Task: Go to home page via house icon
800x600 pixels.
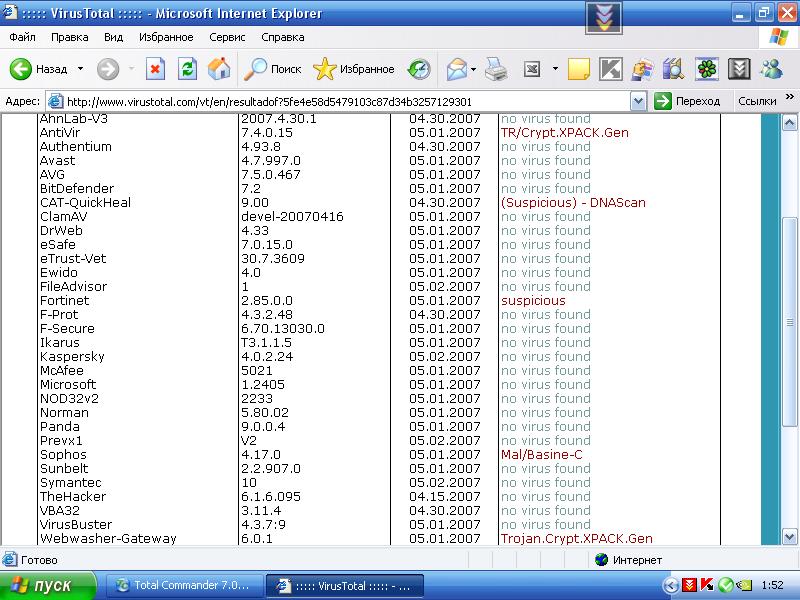Action: tap(219, 69)
